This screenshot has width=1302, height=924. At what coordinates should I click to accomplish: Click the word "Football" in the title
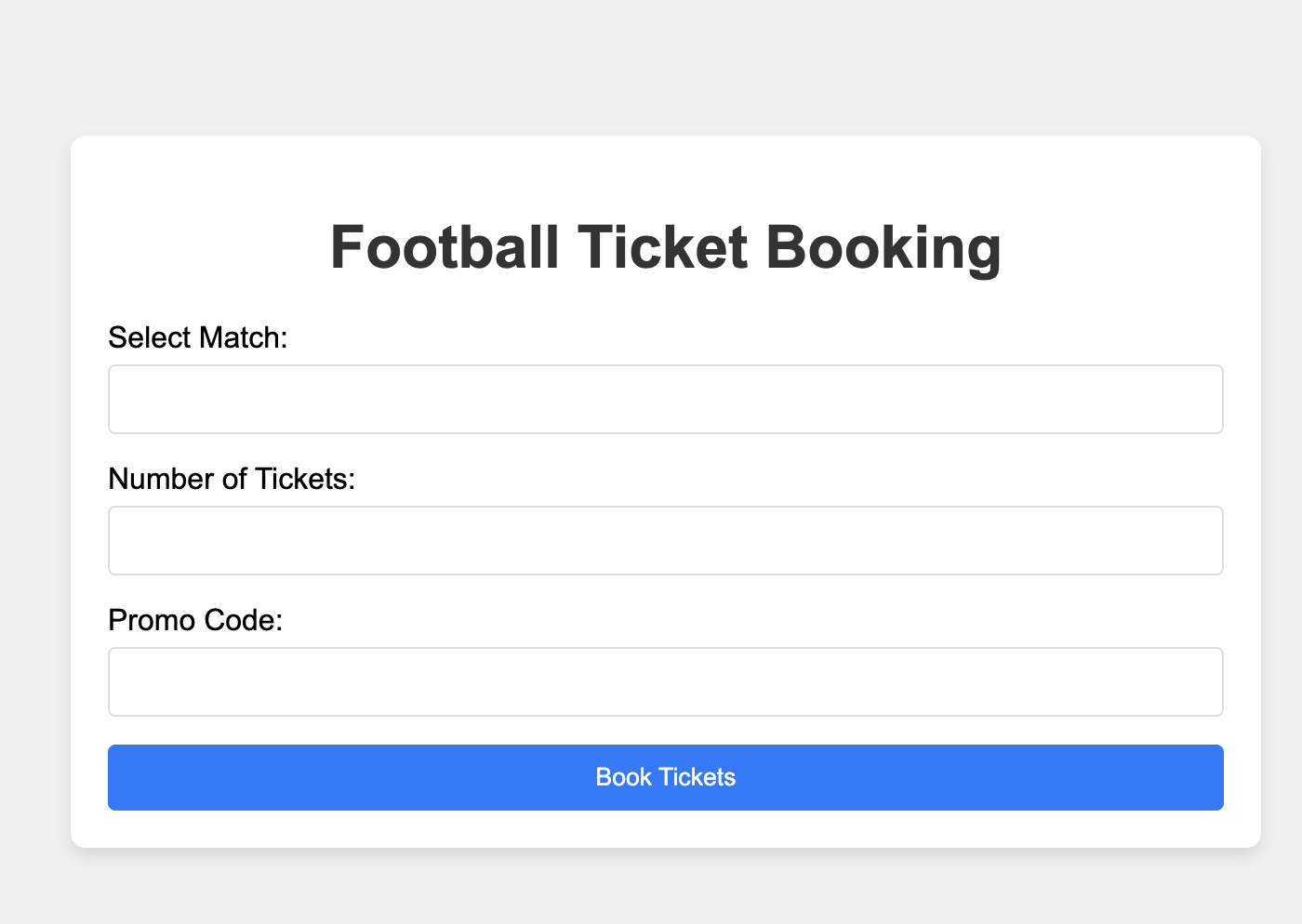pyautogui.click(x=445, y=247)
